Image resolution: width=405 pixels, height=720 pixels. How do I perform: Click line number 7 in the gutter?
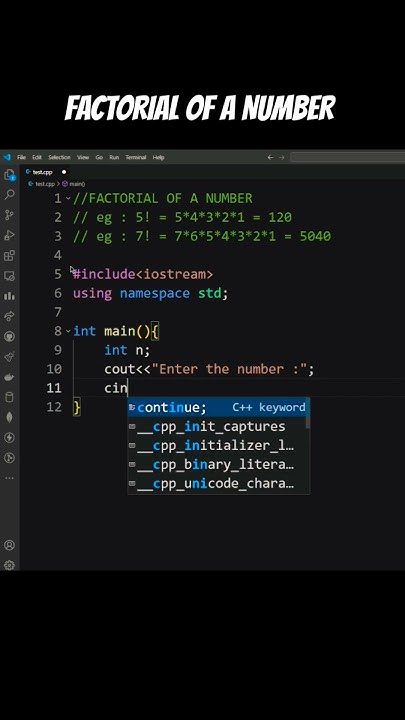(57, 312)
